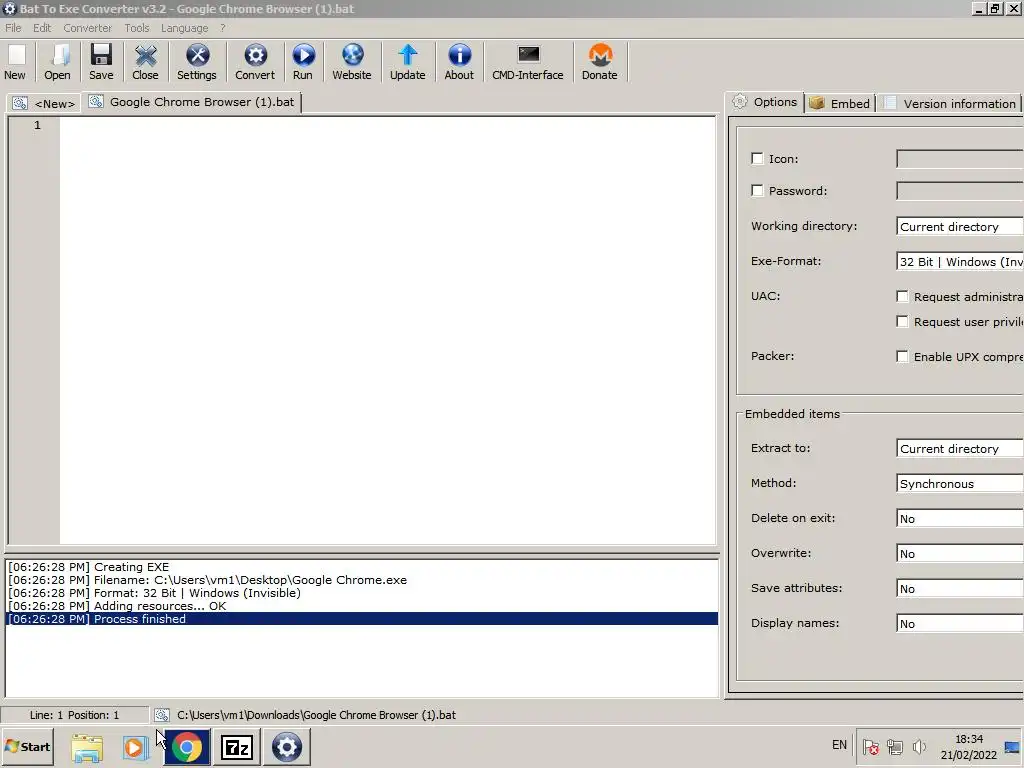The image size is (1024, 768).
Task: Open Windows Media Player taskbar icon
Action: (x=135, y=747)
